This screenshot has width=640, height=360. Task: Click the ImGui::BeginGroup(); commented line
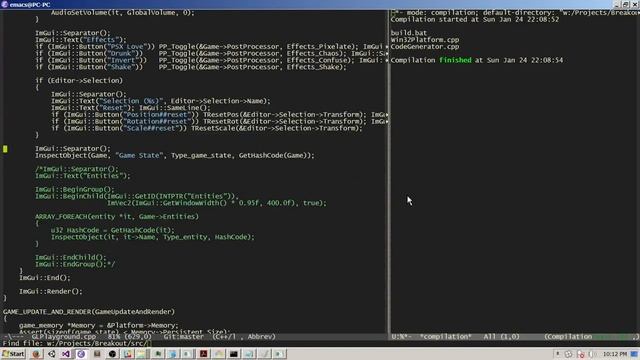coord(75,189)
